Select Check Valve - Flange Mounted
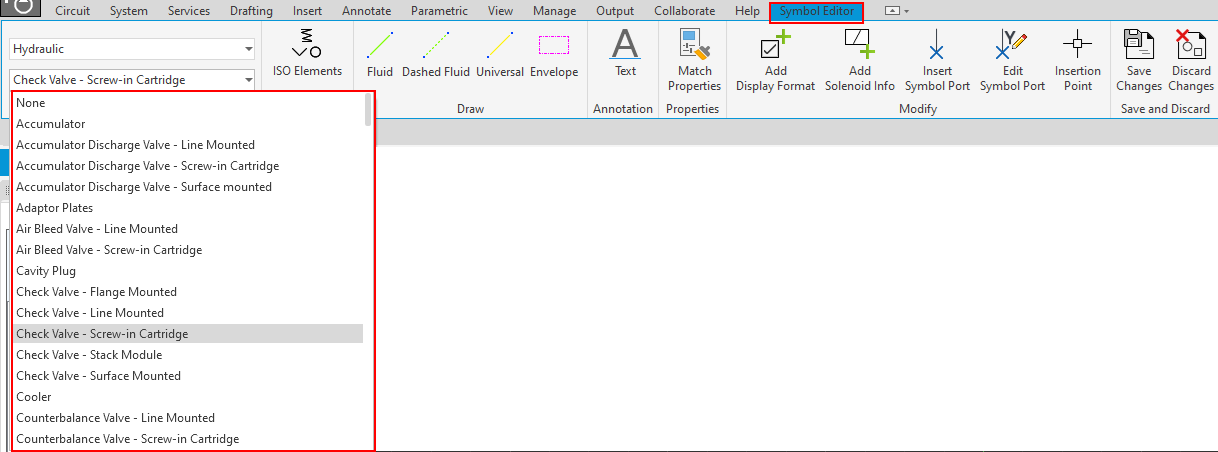Image resolution: width=1218 pixels, height=452 pixels. coord(188,292)
